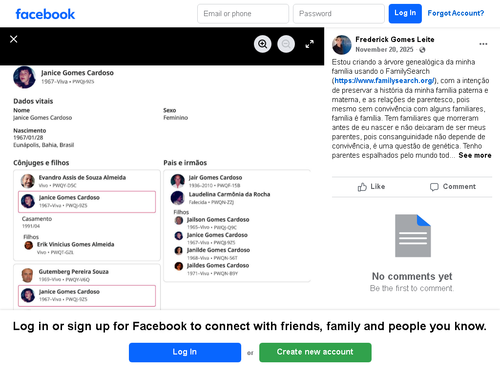Focus the Password field
The image size is (500, 375).
coord(339,14)
